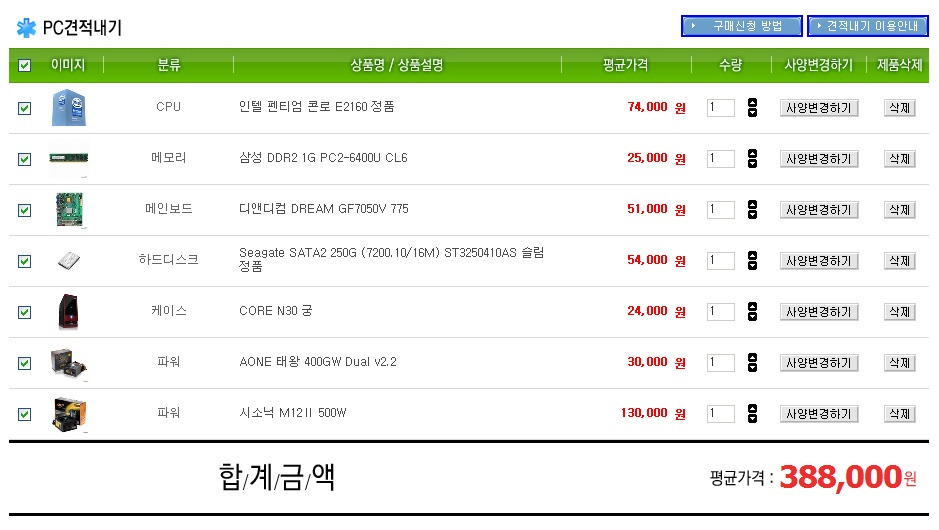Open the AONE 400GW power supply image
939x530 pixels.
tap(69, 362)
